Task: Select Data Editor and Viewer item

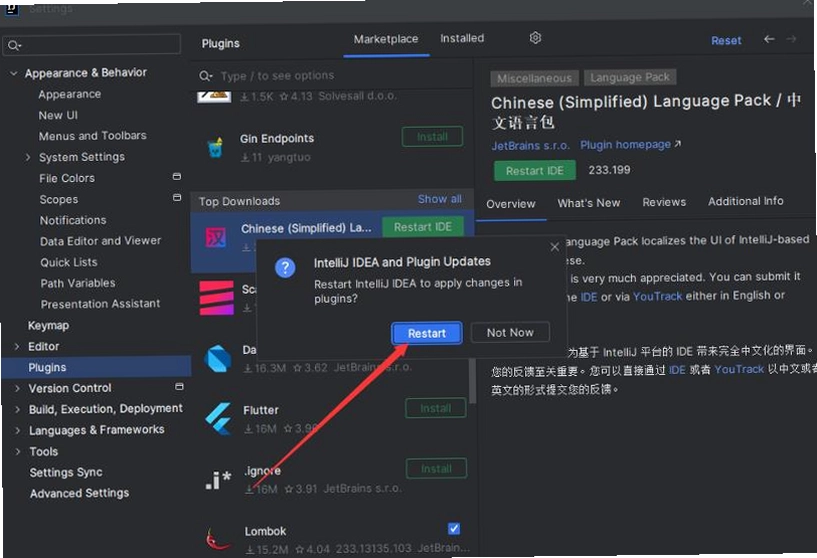Action: pos(101,241)
